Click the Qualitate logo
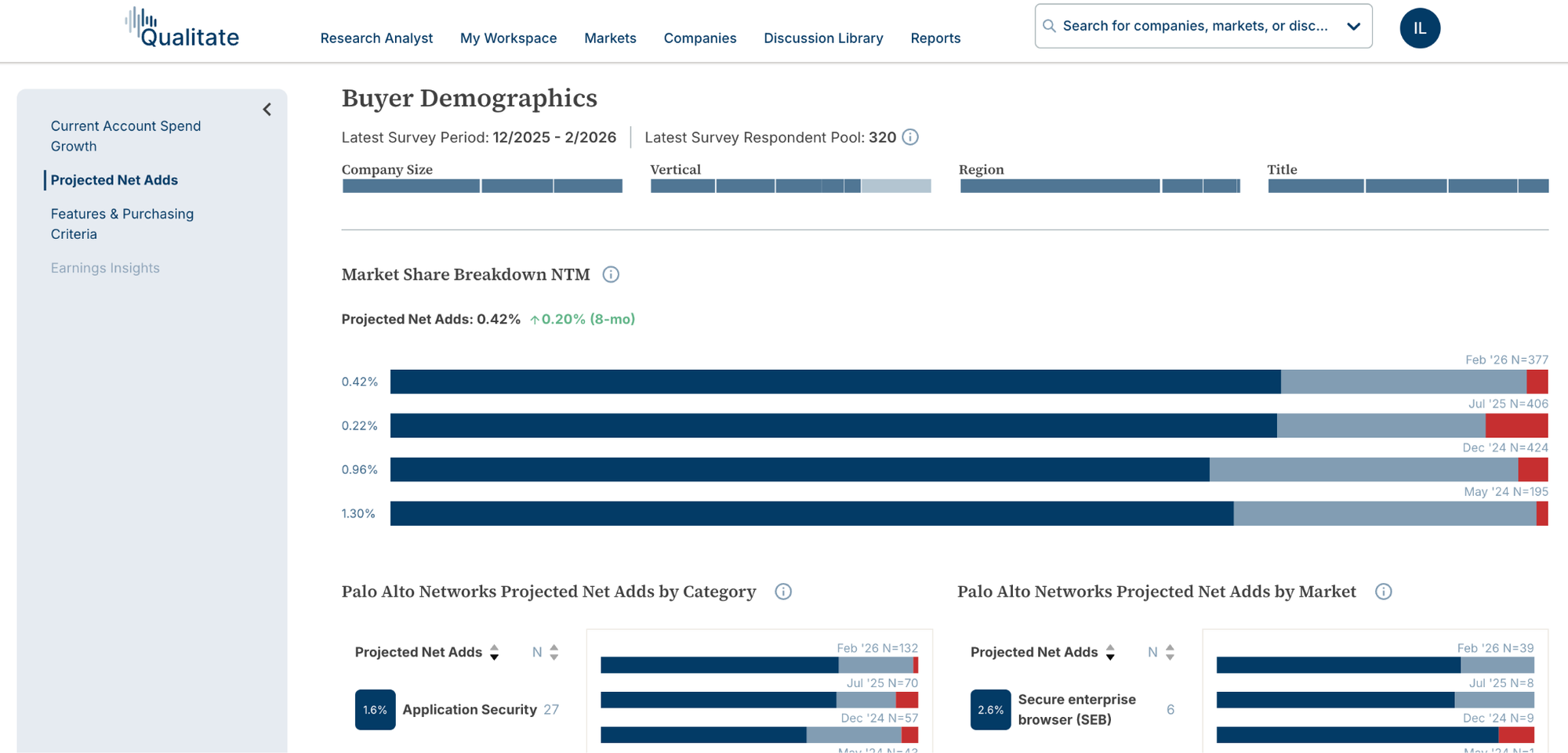The width and height of the screenshot is (1568, 753). (182, 28)
